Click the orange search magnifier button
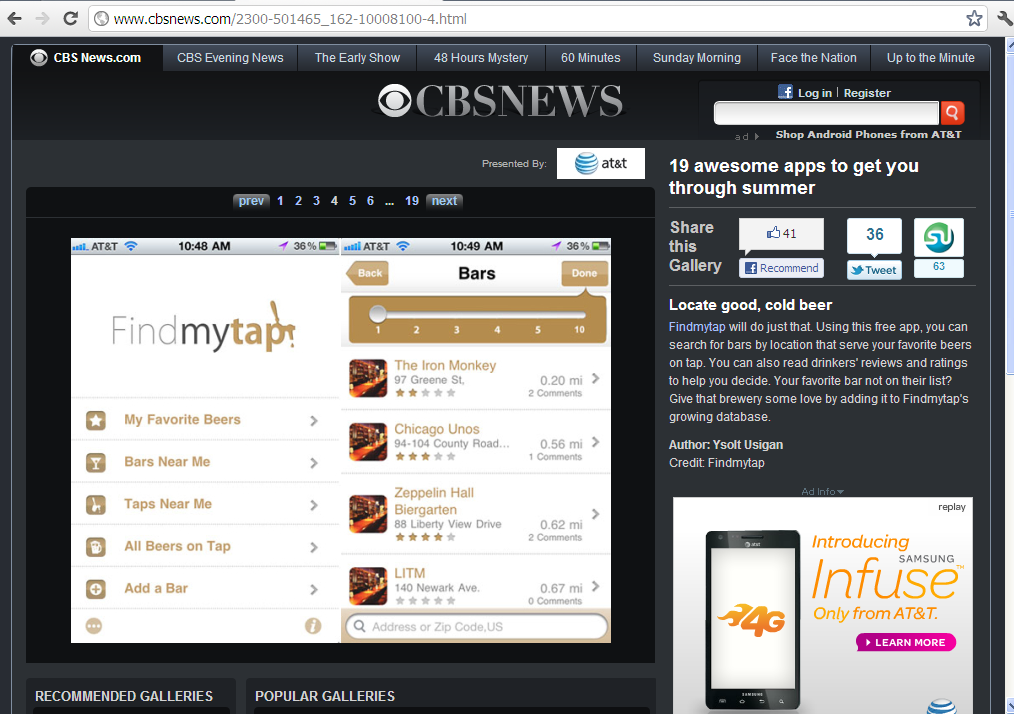1014x714 pixels. (x=952, y=113)
